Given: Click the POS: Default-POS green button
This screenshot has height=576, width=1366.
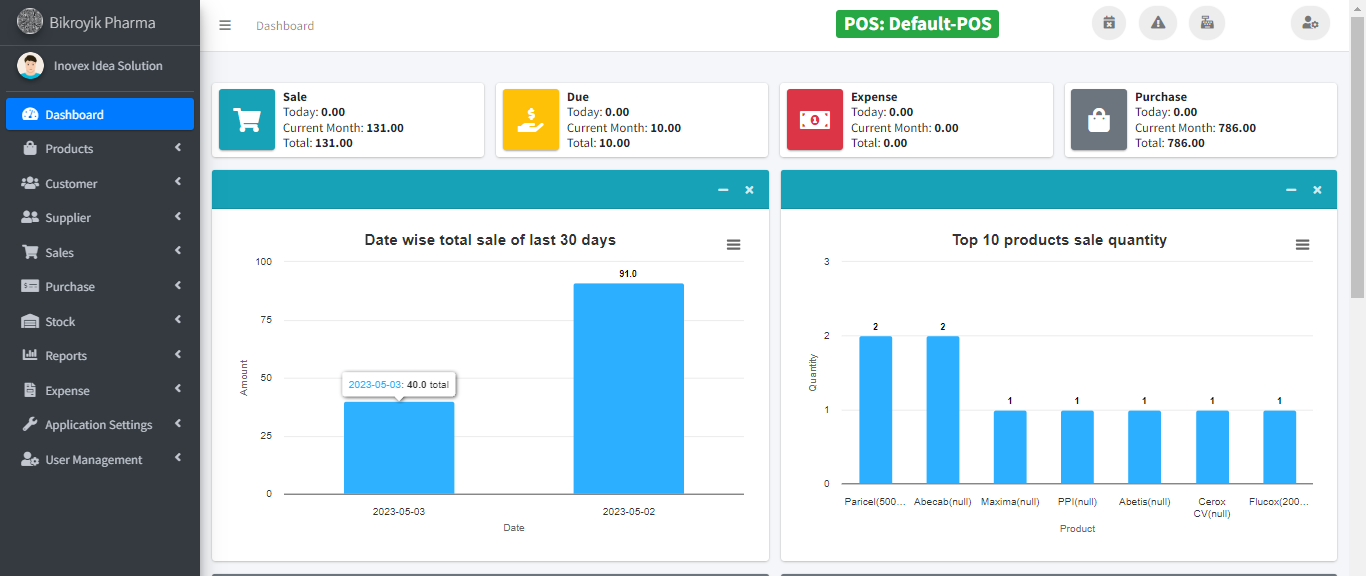Looking at the screenshot, I should coord(917,24).
